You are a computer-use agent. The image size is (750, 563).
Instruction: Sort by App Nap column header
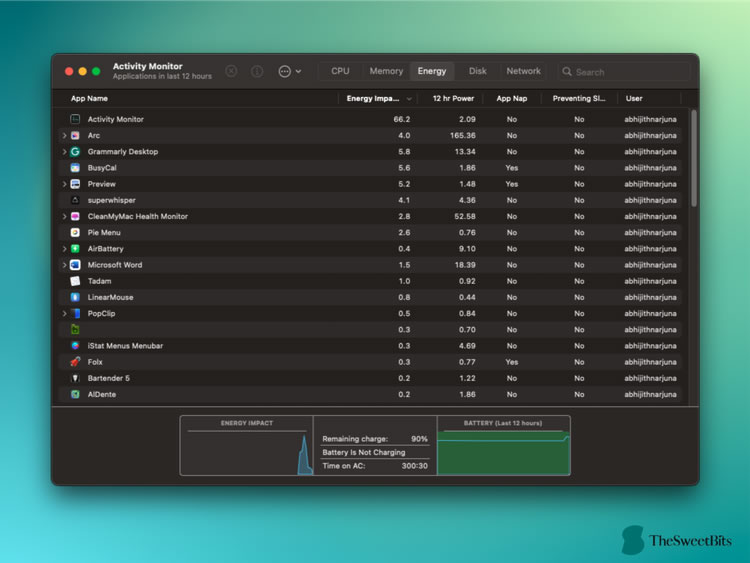pyautogui.click(x=511, y=99)
